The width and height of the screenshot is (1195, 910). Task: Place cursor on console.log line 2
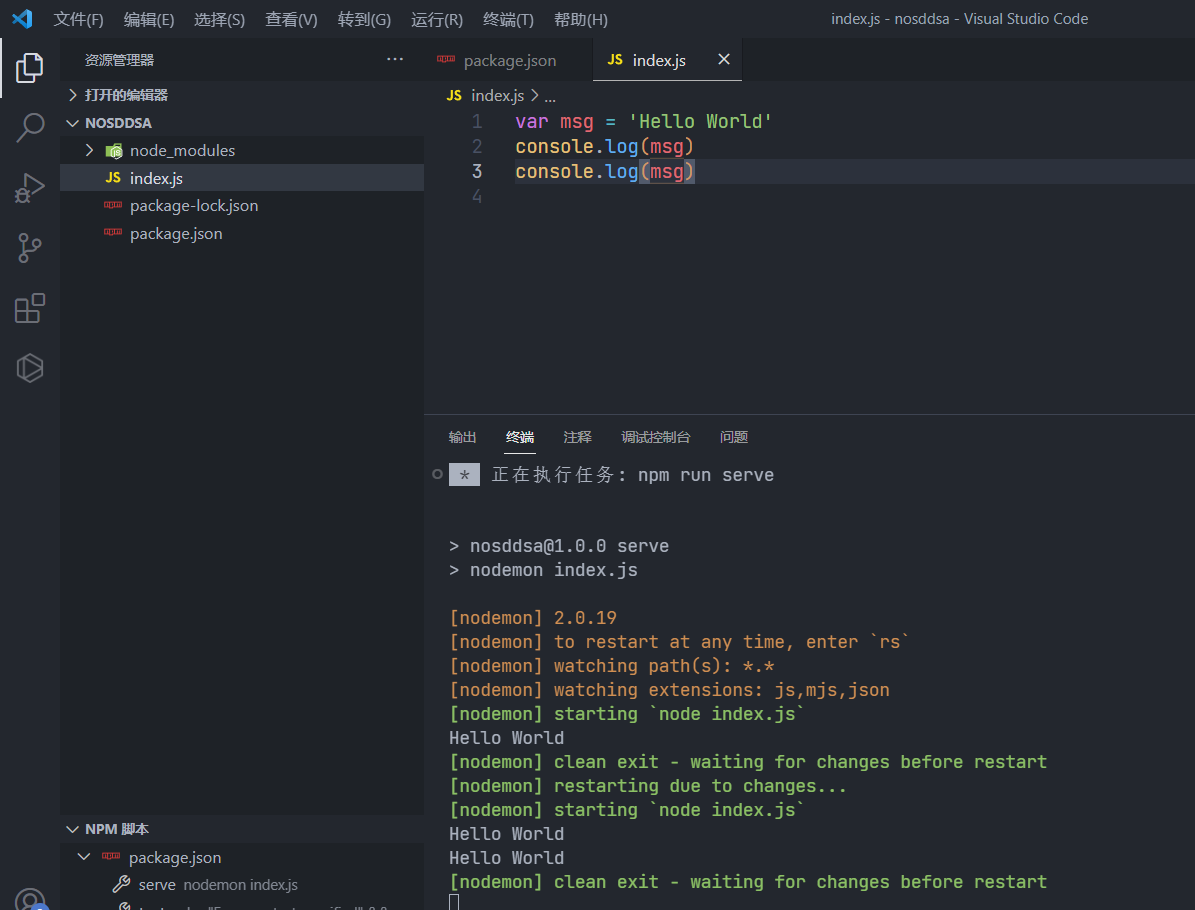pyautogui.click(x=604, y=146)
